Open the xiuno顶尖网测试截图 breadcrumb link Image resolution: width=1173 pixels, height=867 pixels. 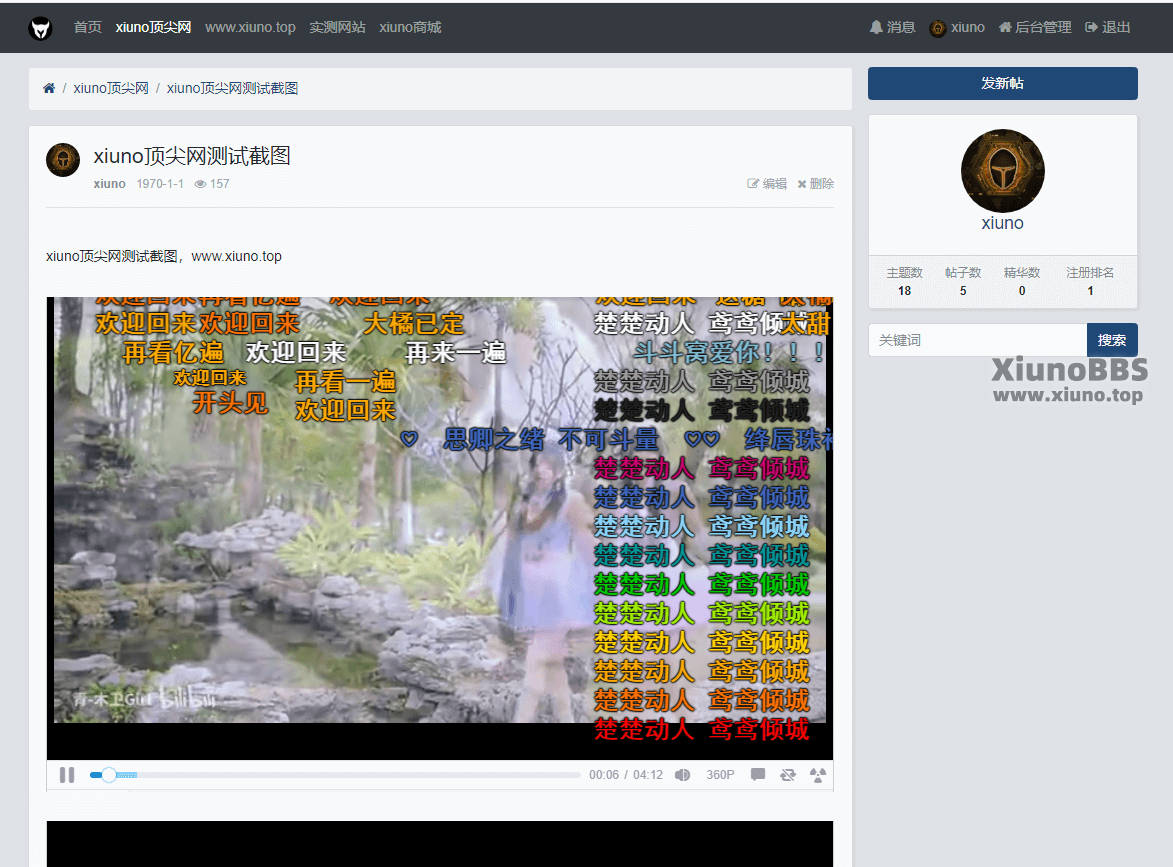tap(232, 88)
